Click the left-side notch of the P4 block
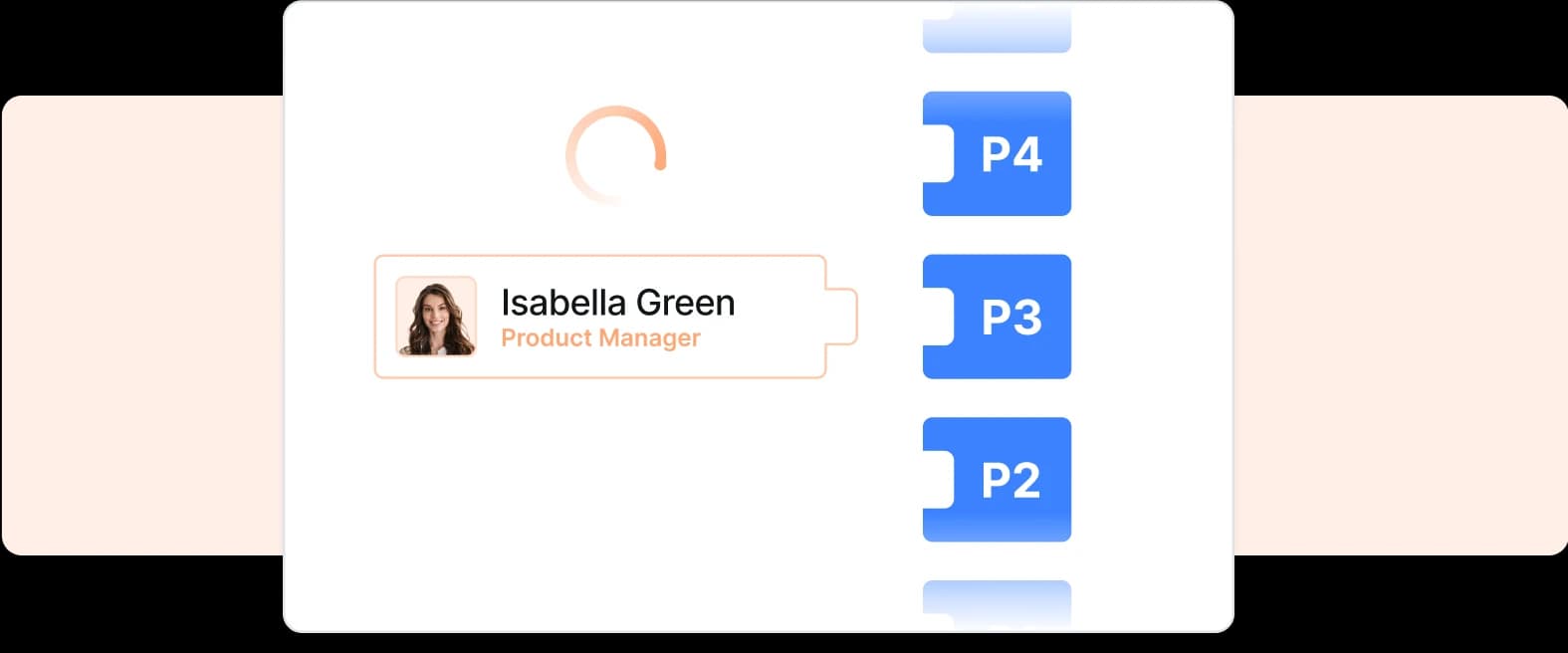The width and height of the screenshot is (1568, 653). [938, 154]
